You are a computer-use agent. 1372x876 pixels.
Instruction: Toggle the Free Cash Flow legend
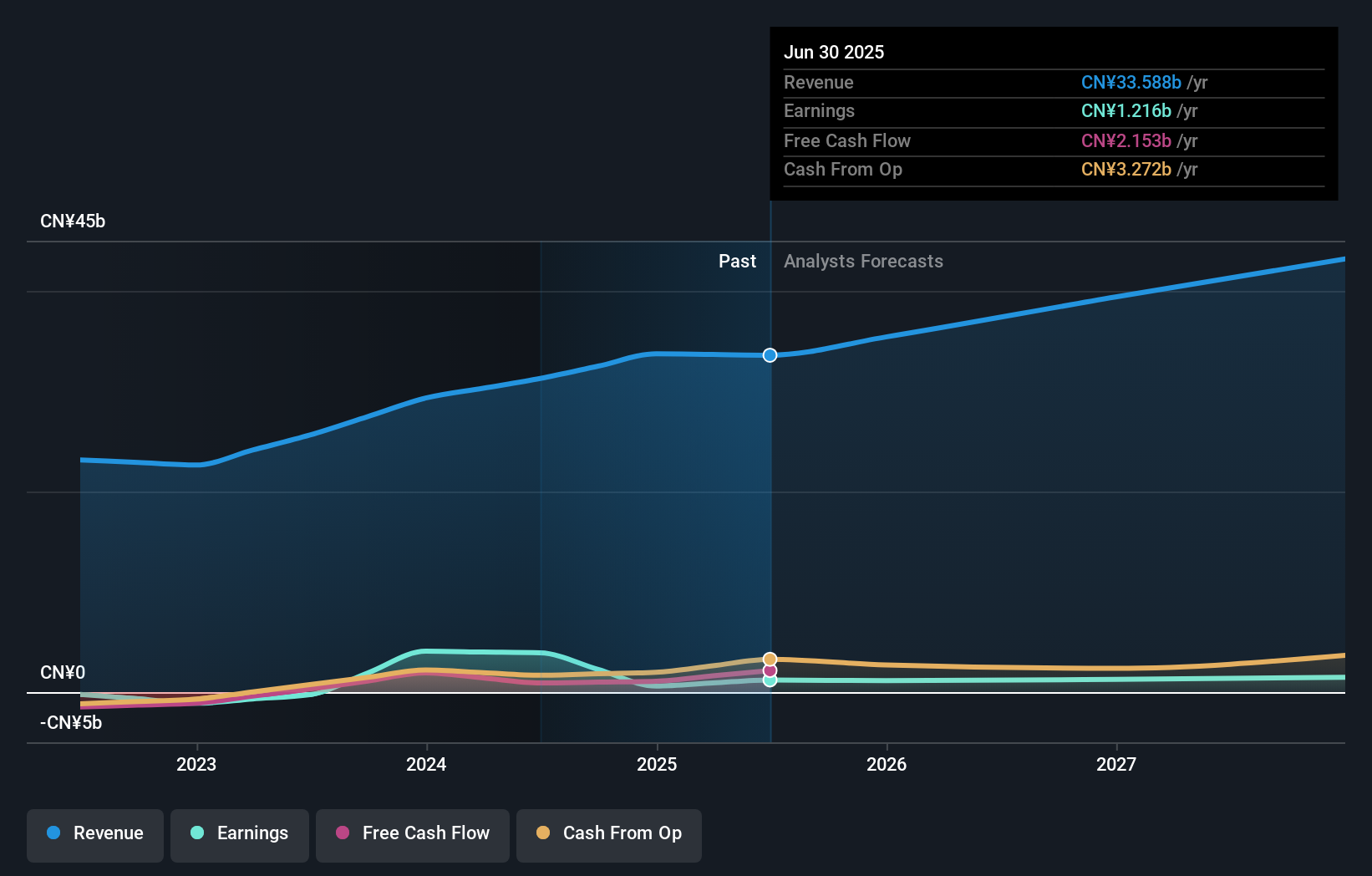(x=413, y=835)
